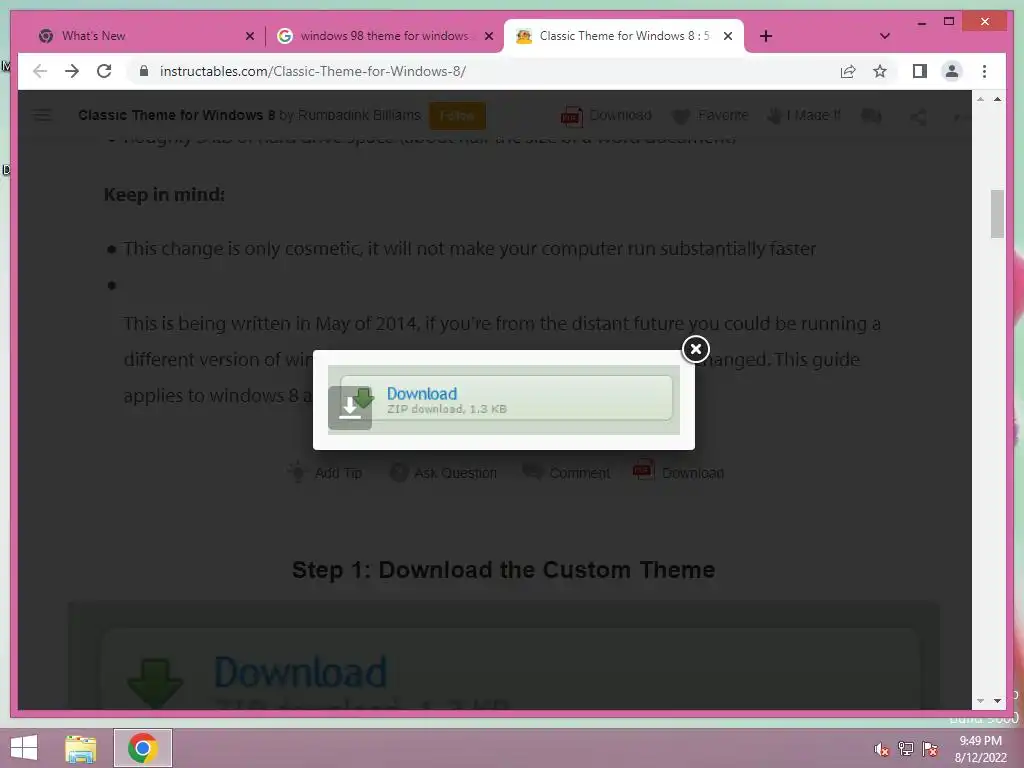Viewport: 1024px width, 768px height.
Task: Close the Classic Theme for Windows 8 tab
Action: (728, 37)
